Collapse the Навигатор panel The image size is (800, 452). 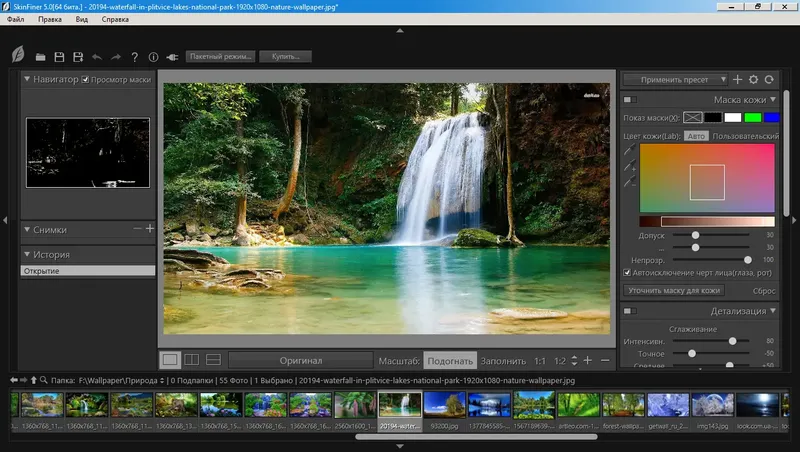[27, 79]
